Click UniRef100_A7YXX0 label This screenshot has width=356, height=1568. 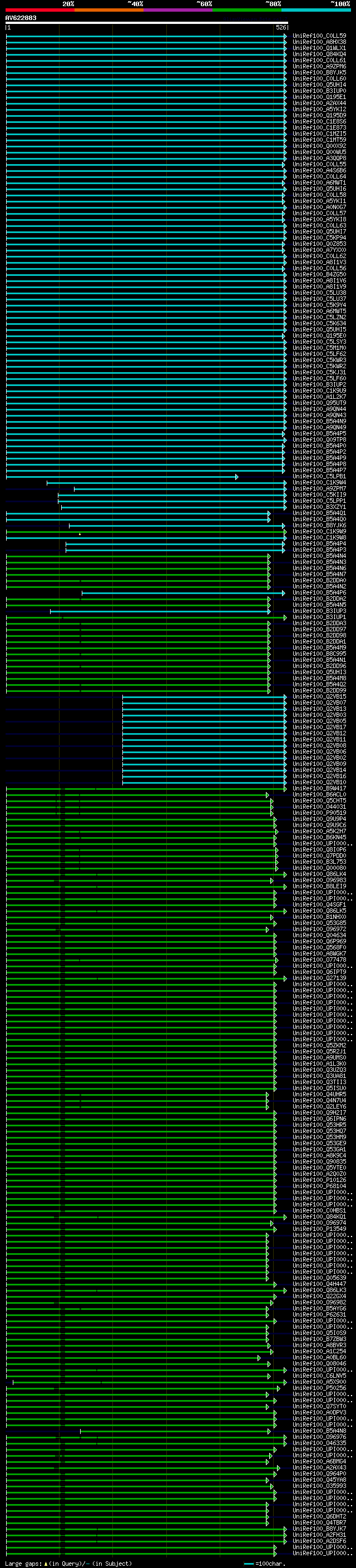(x=319, y=250)
